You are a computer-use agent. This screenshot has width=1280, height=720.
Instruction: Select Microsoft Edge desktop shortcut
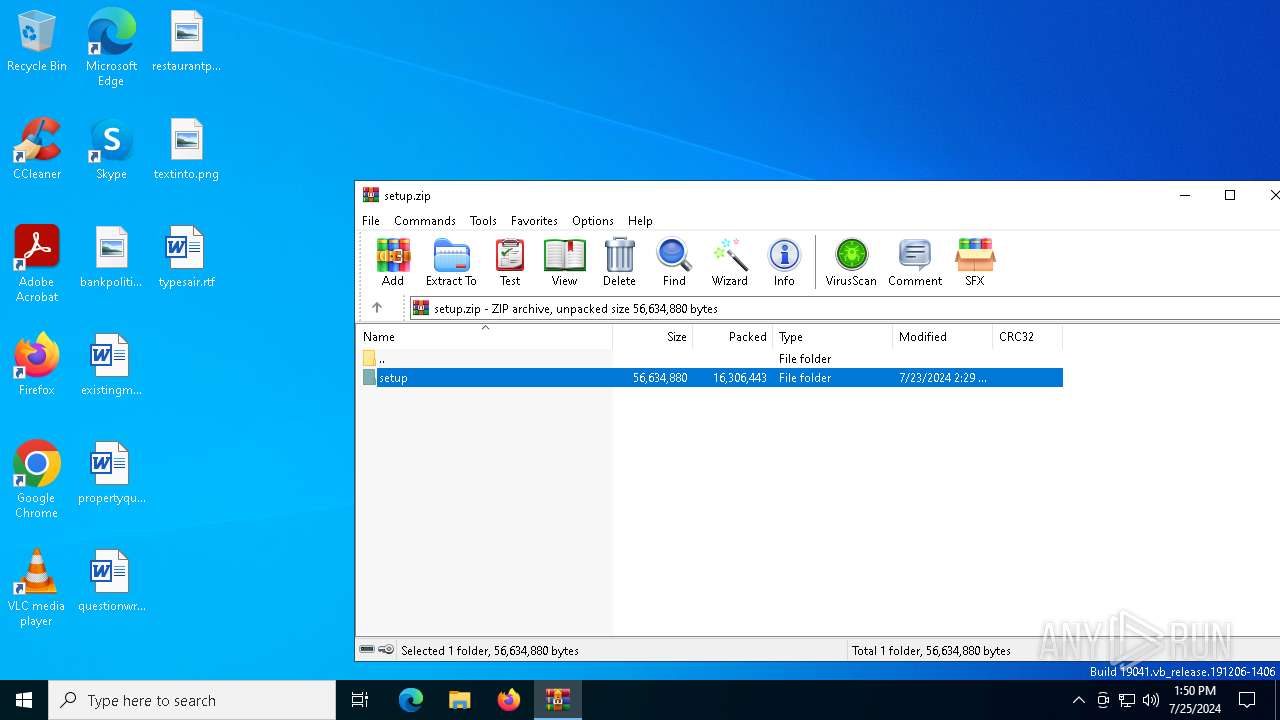coord(111,47)
